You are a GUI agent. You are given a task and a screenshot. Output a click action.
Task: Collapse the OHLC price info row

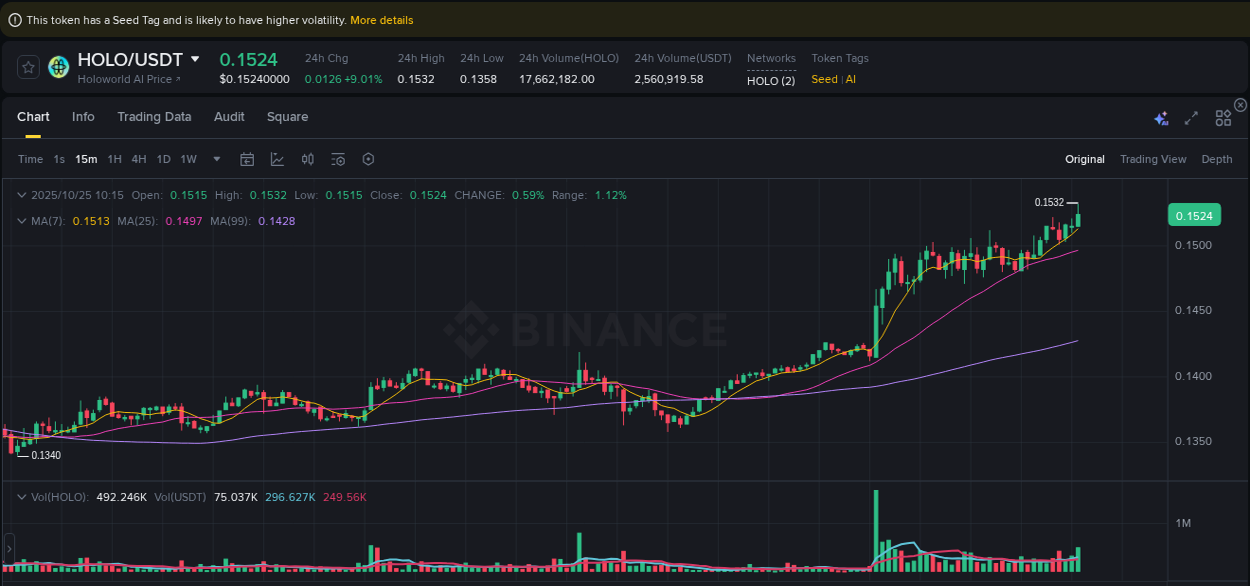[x=22, y=195]
